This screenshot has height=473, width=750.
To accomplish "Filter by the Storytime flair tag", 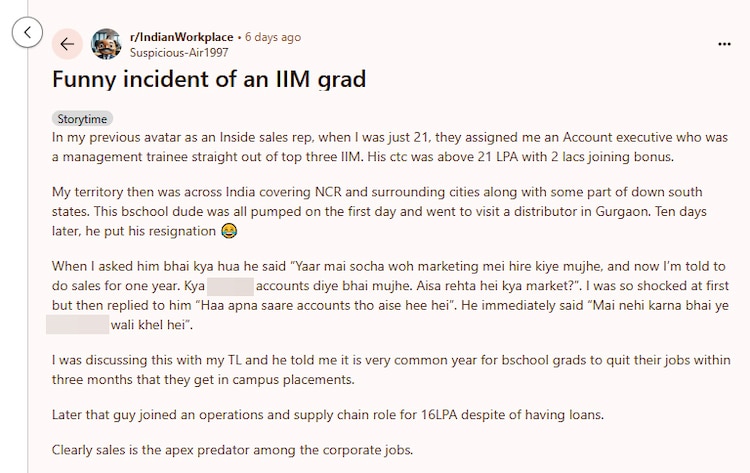I will point(83,118).
